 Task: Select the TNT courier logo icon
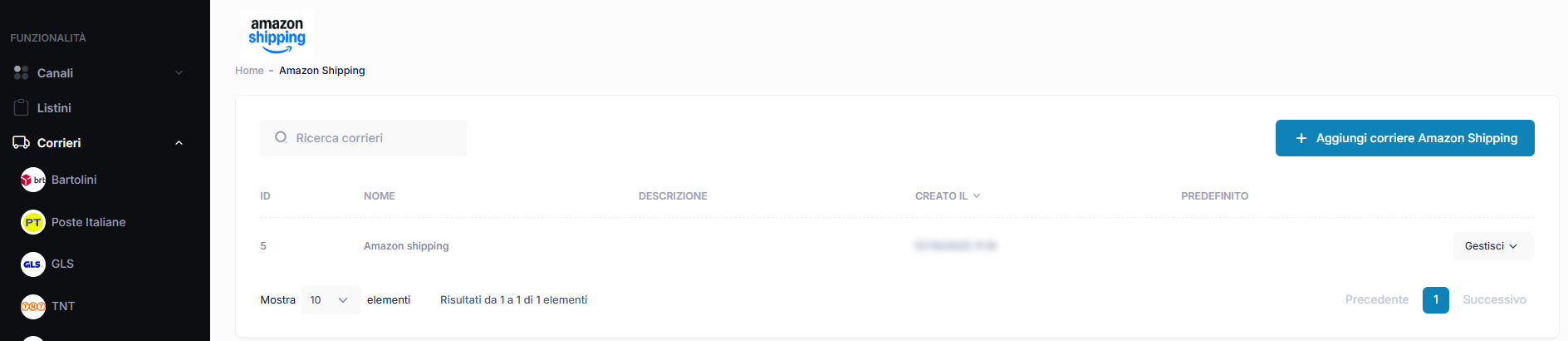(x=33, y=306)
